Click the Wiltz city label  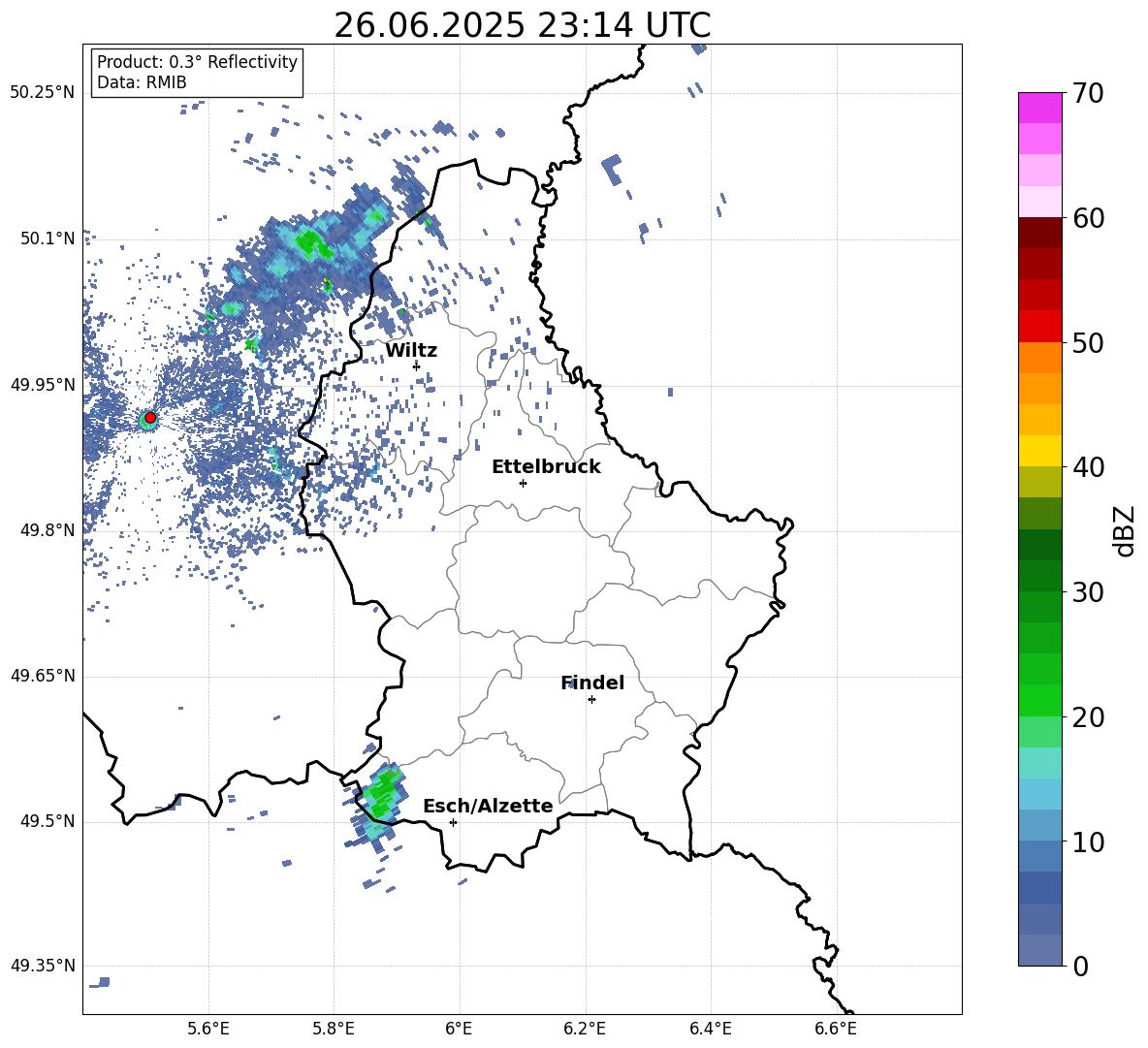tap(411, 351)
